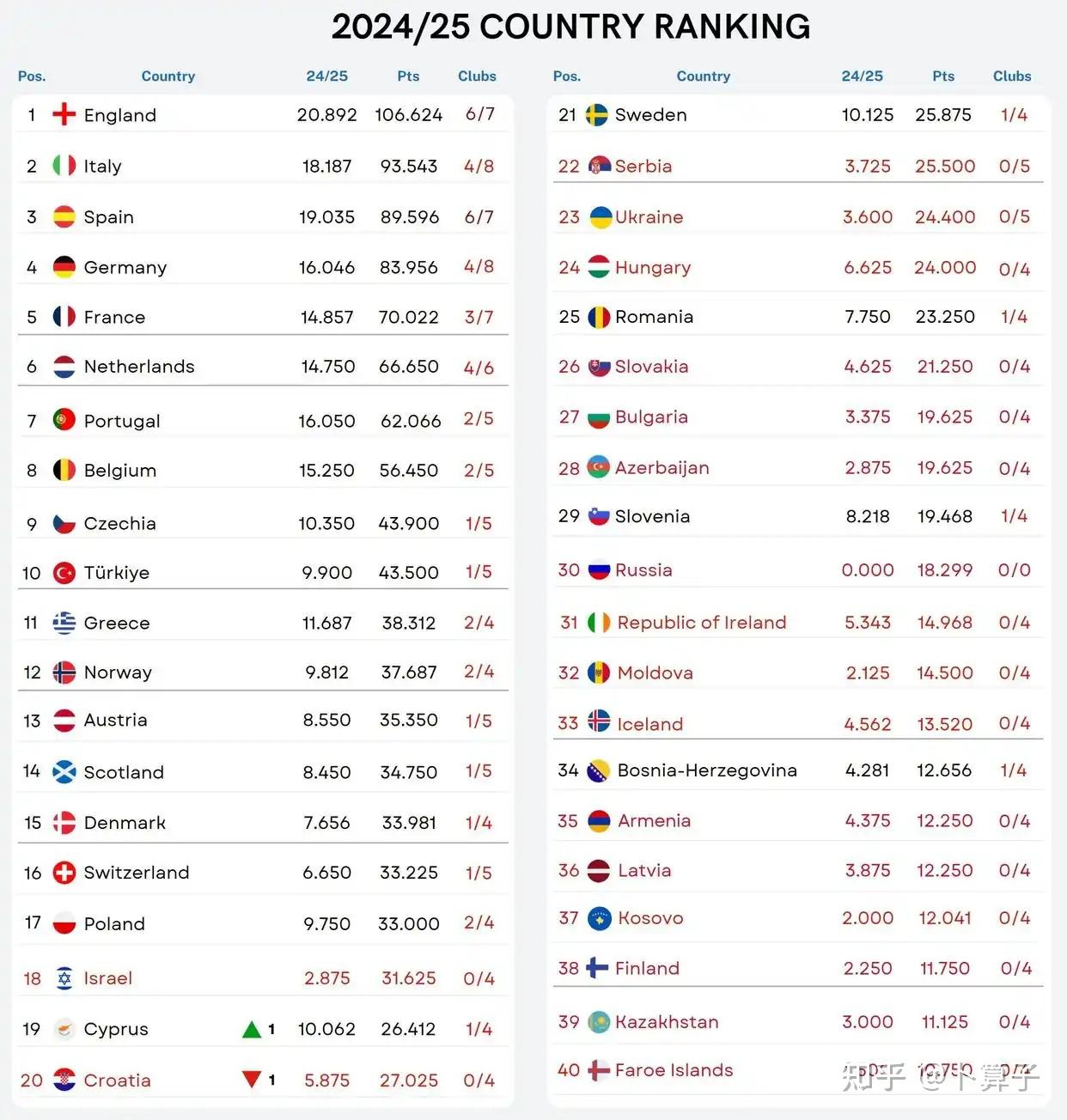1067x1120 pixels.
Task: Click the England flag icon
Action: pyautogui.click(x=64, y=115)
